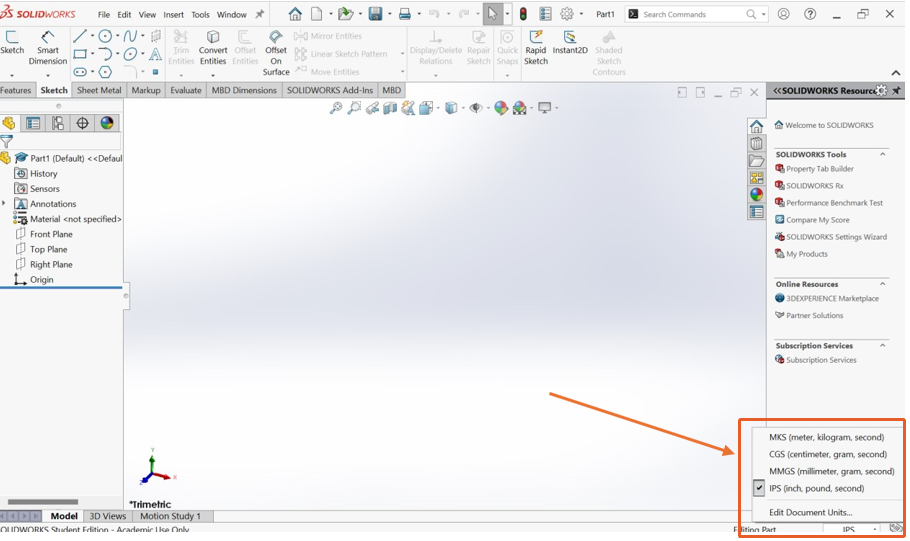Open 3DEXPERIENCE Marketplace link
Image resolution: width=910 pixels, height=541 pixels.
(832, 298)
